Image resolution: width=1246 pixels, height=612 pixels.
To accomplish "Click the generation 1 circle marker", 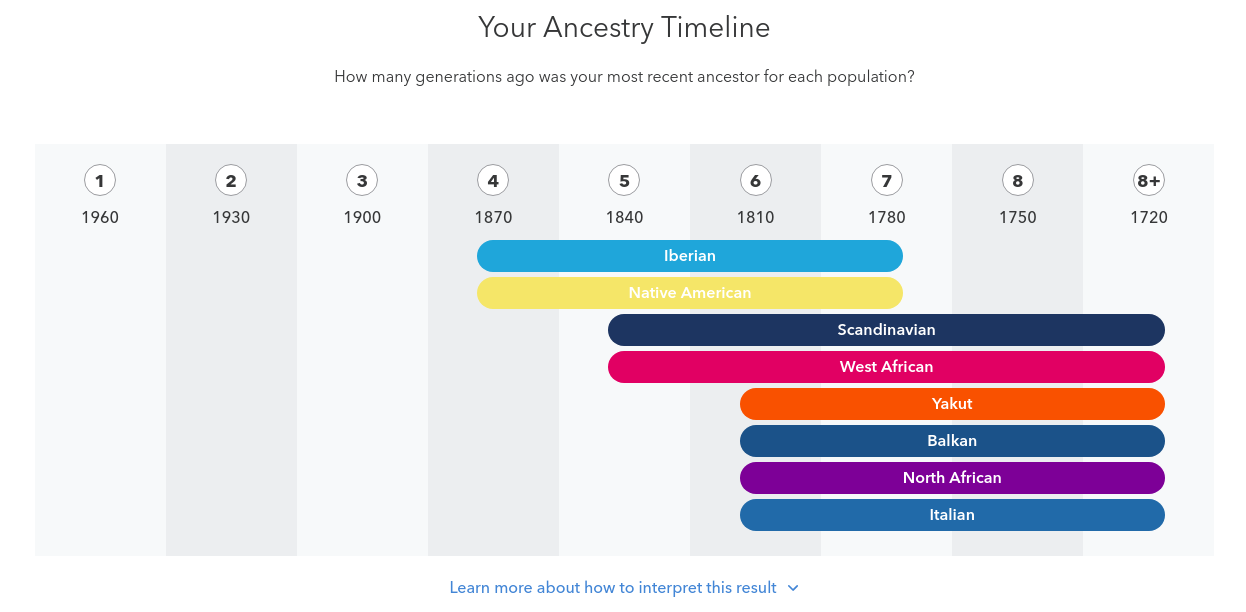I will [x=100, y=181].
